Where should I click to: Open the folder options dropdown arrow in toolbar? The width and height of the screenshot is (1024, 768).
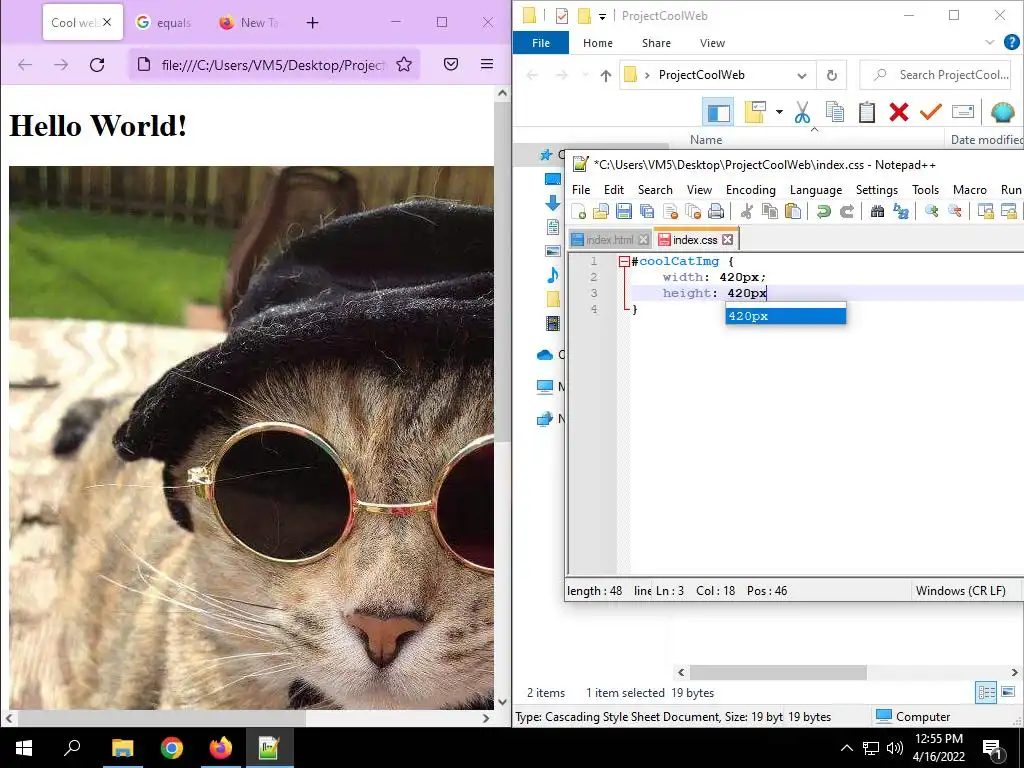(779, 112)
